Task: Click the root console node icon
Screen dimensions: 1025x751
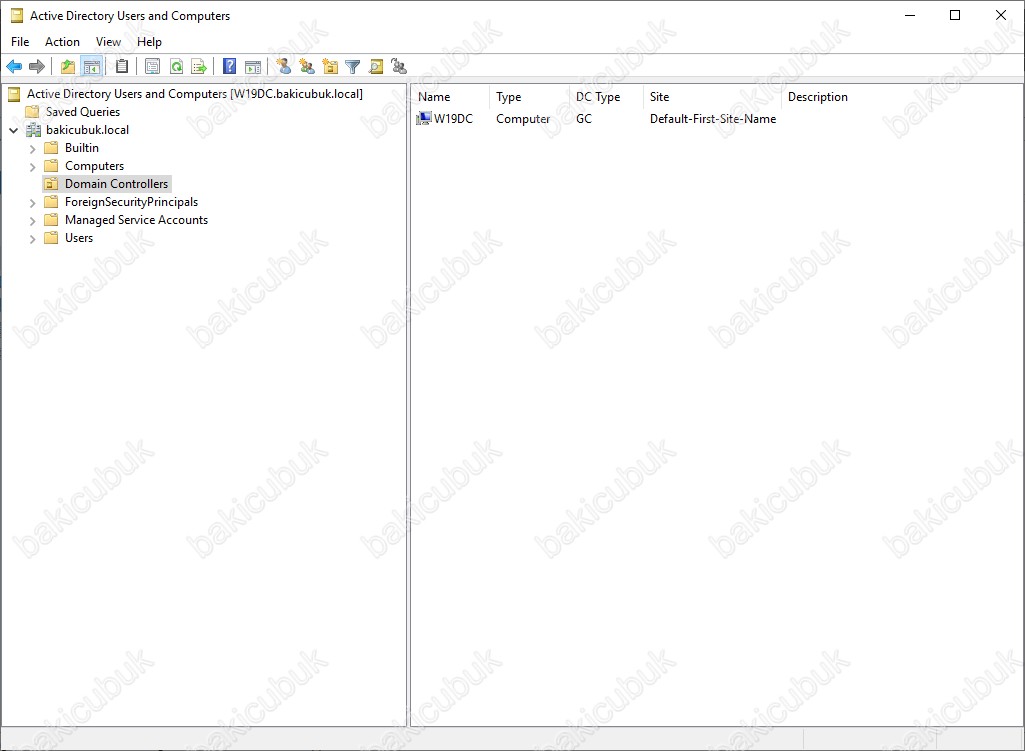Action: click(14, 94)
